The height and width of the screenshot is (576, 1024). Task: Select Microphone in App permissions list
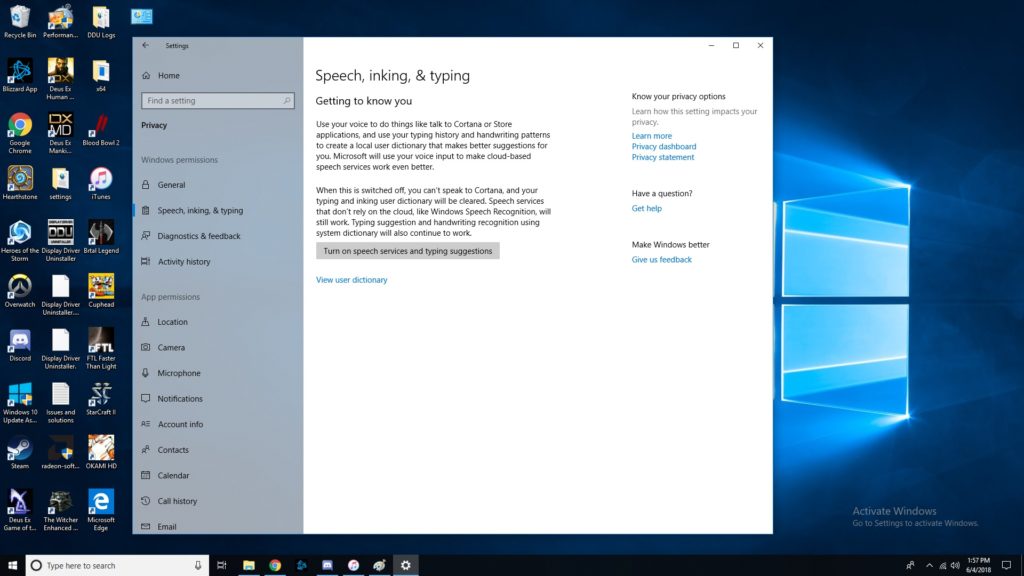(x=178, y=373)
